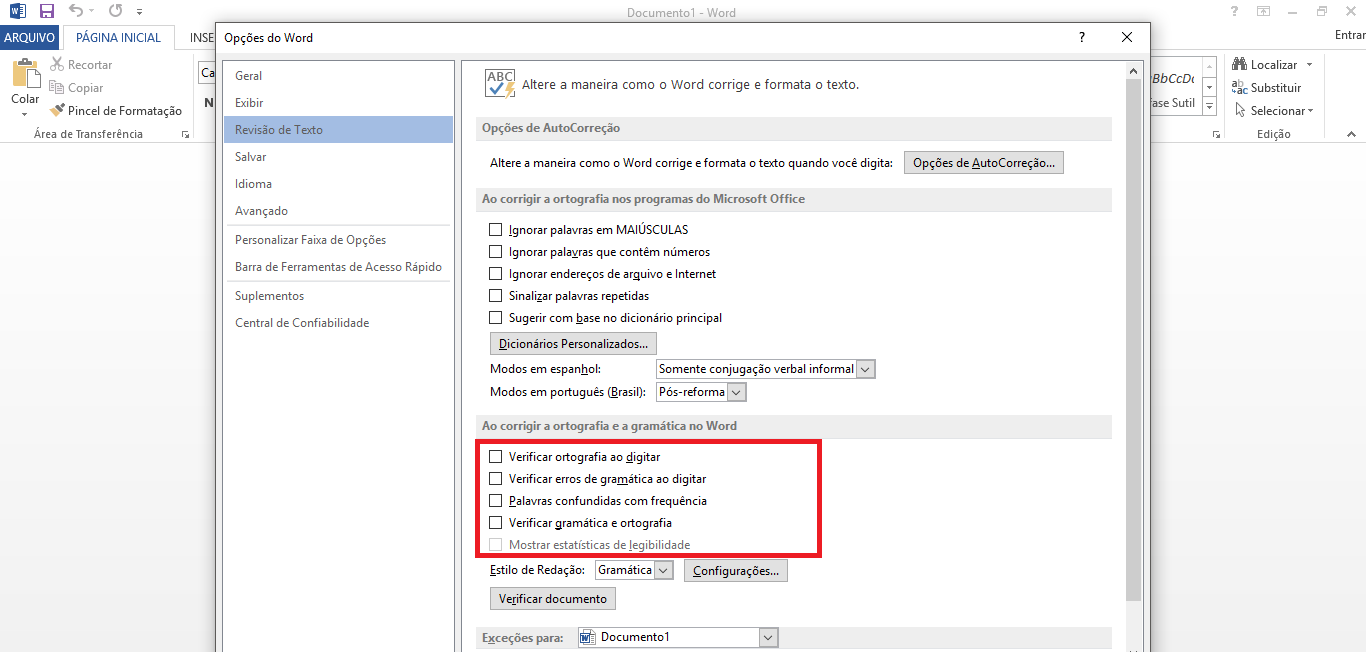Open the Colar paste options arrow

[x=25, y=114]
